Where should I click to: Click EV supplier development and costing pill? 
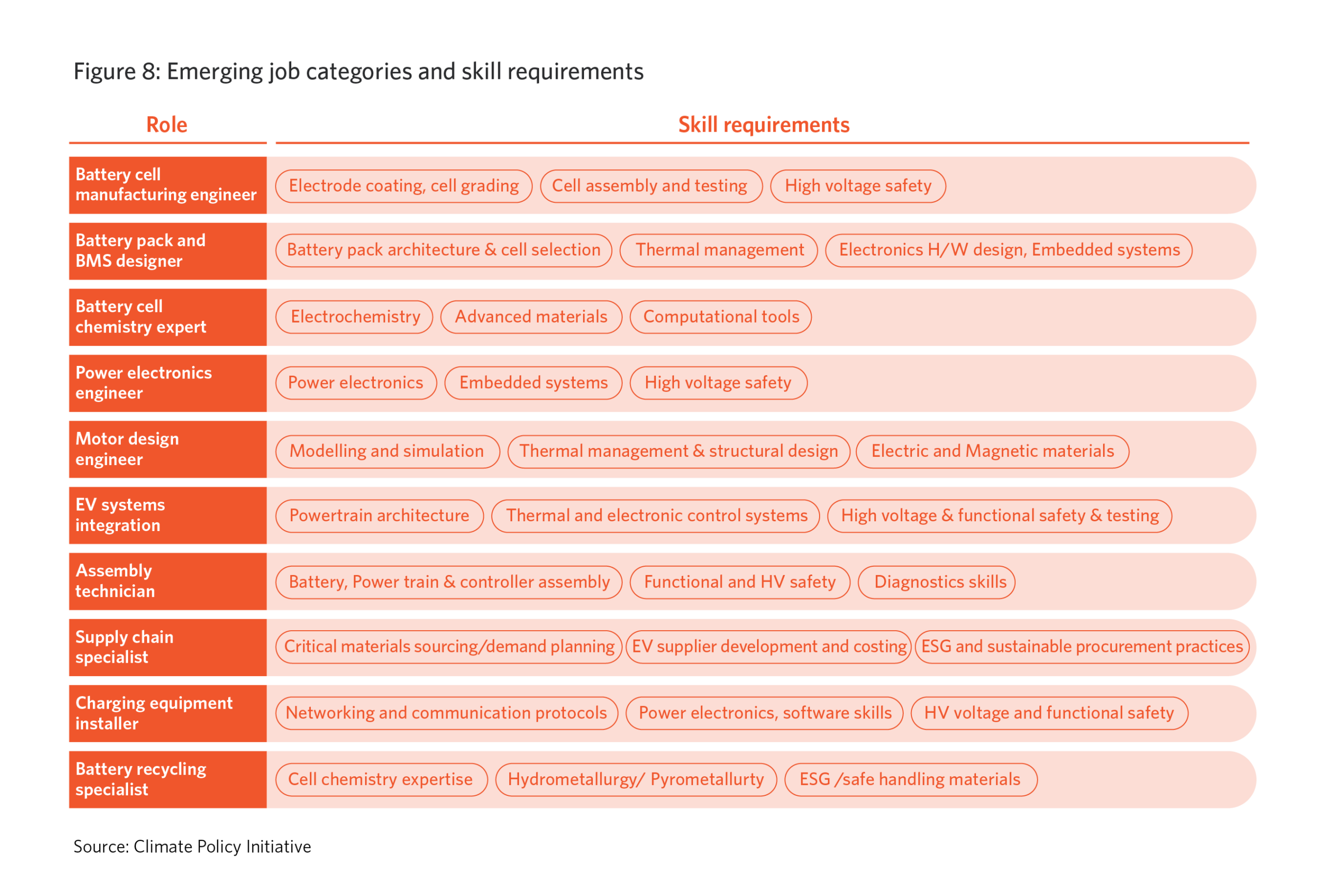click(x=768, y=647)
